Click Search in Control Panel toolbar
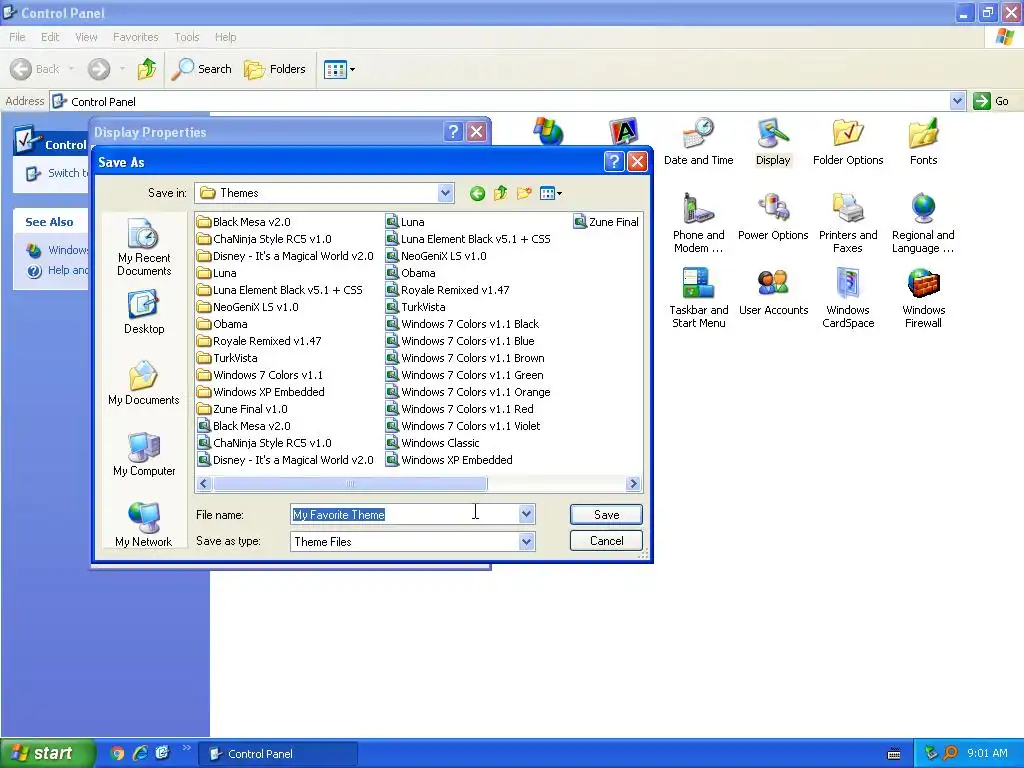Image resolution: width=1024 pixels, height=768 pixels. tap(202, 69)
